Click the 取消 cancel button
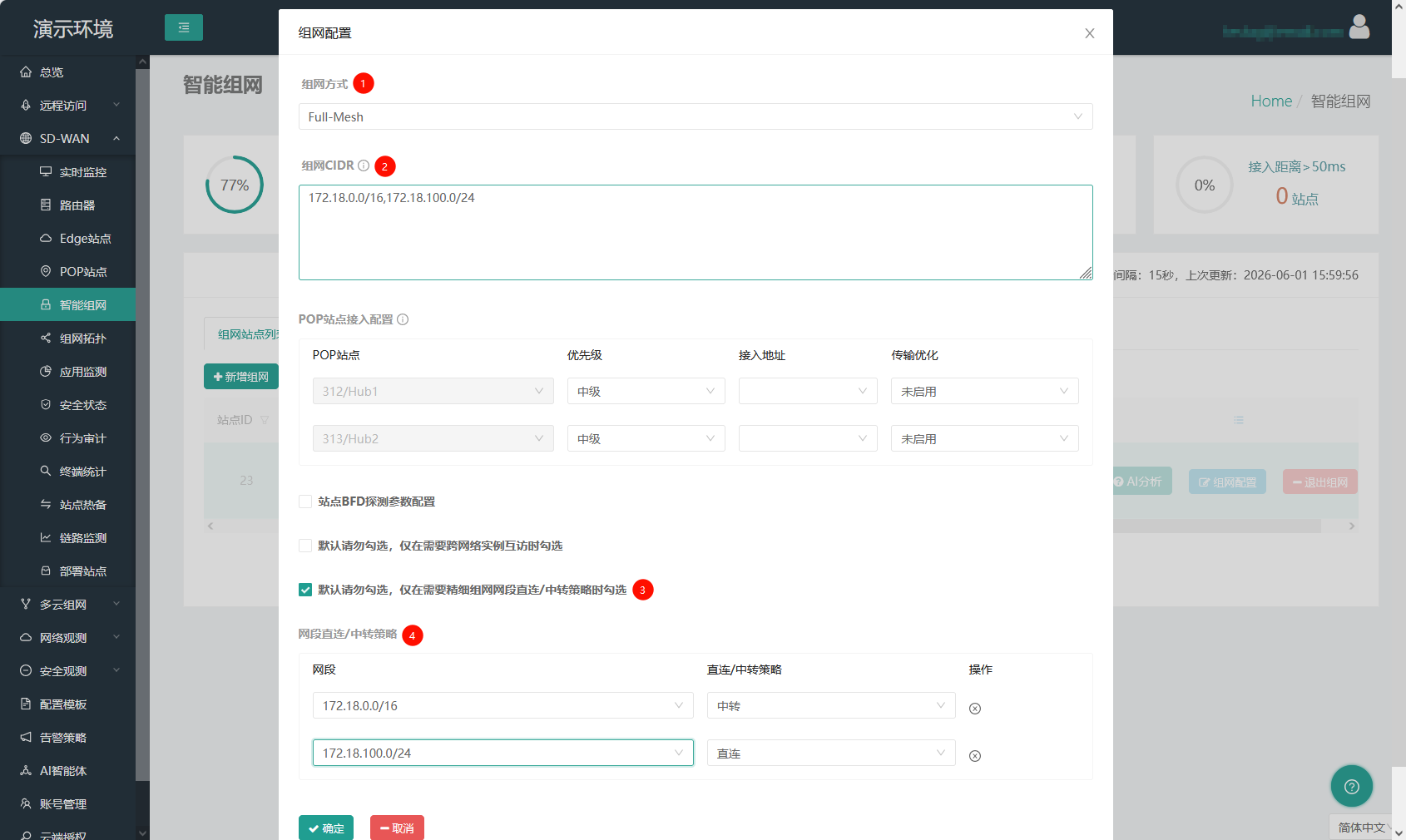Screen dimensions: 1406x840 pos(397,828)
